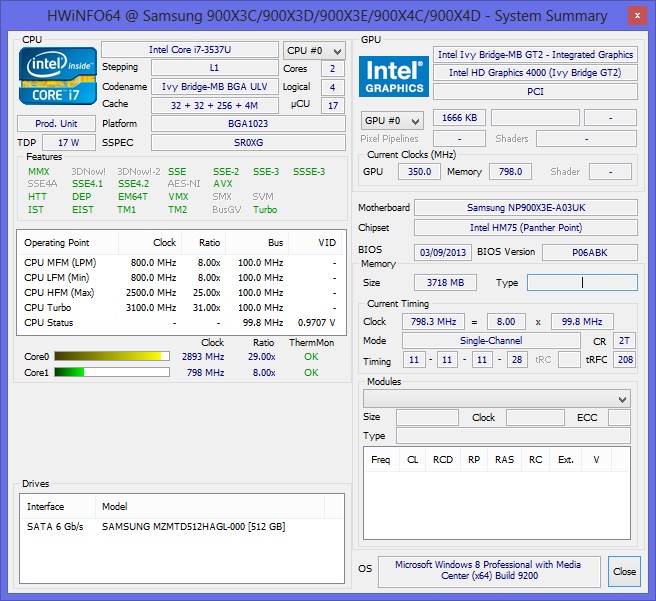Image resolution: width=656 pixels, height=601 pixels.
Task: Click the Core0 ThermMon OK status
Action: pyautogui.click(x=311, y=357)
